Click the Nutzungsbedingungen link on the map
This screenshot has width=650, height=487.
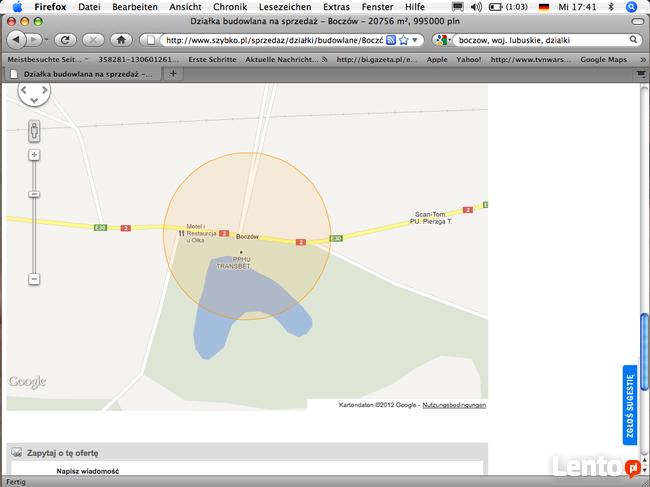click(x=454, y=405)
